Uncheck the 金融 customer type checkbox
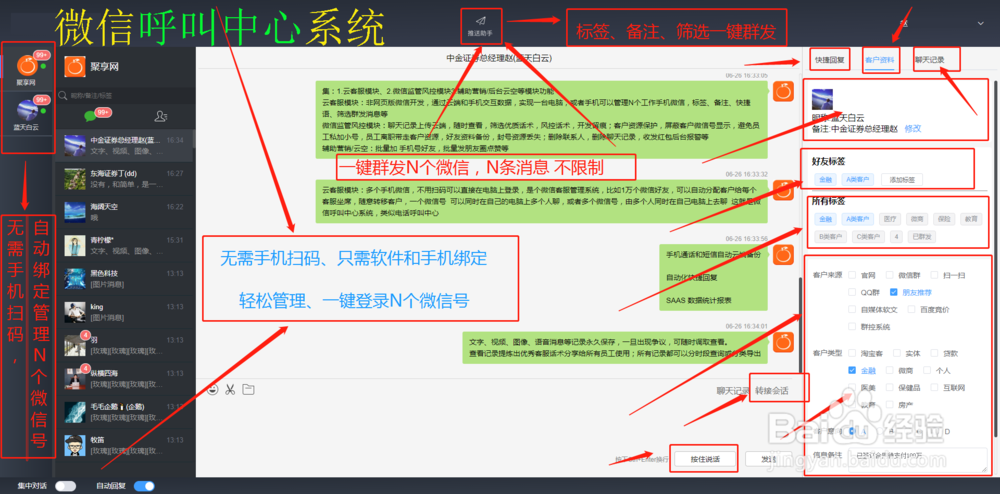 (x=852, y=370)
